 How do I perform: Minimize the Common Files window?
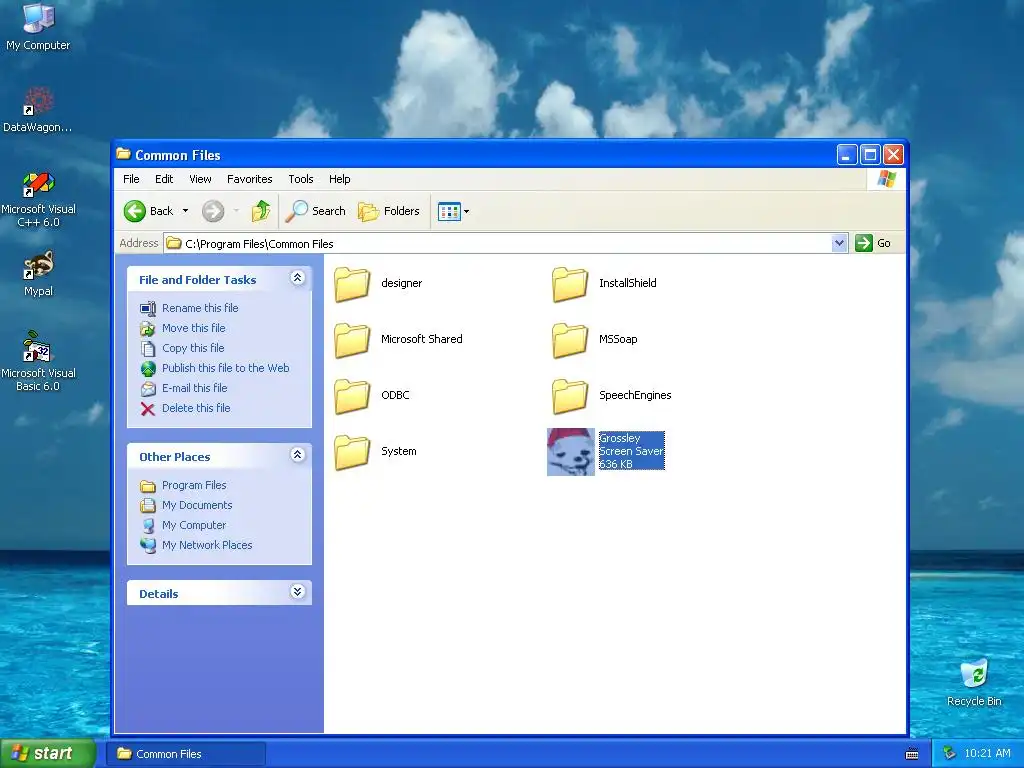[x=846, y=155]
